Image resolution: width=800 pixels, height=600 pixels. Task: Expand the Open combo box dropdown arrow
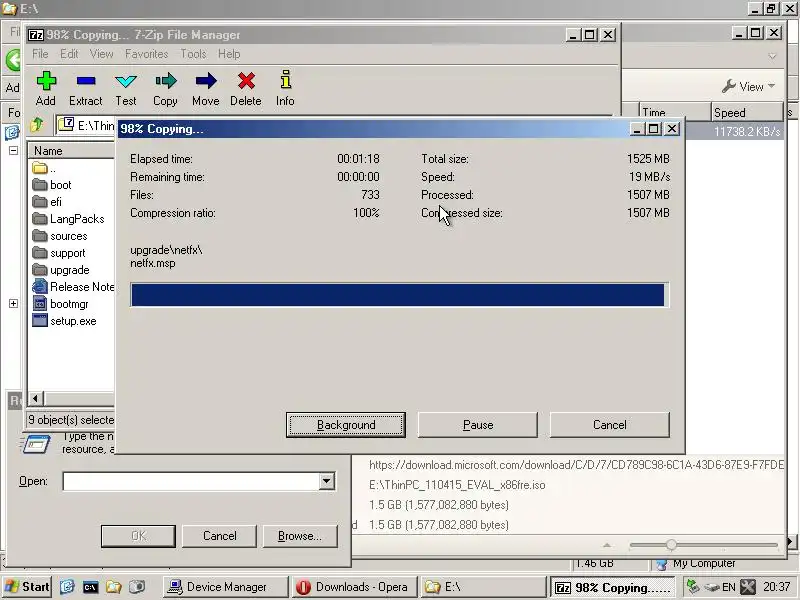[x=327, y=481]
